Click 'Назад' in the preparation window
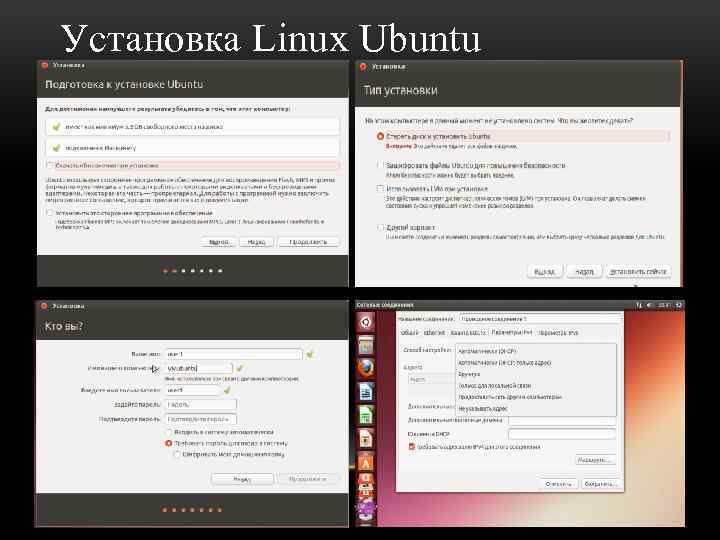 point(256,242)
